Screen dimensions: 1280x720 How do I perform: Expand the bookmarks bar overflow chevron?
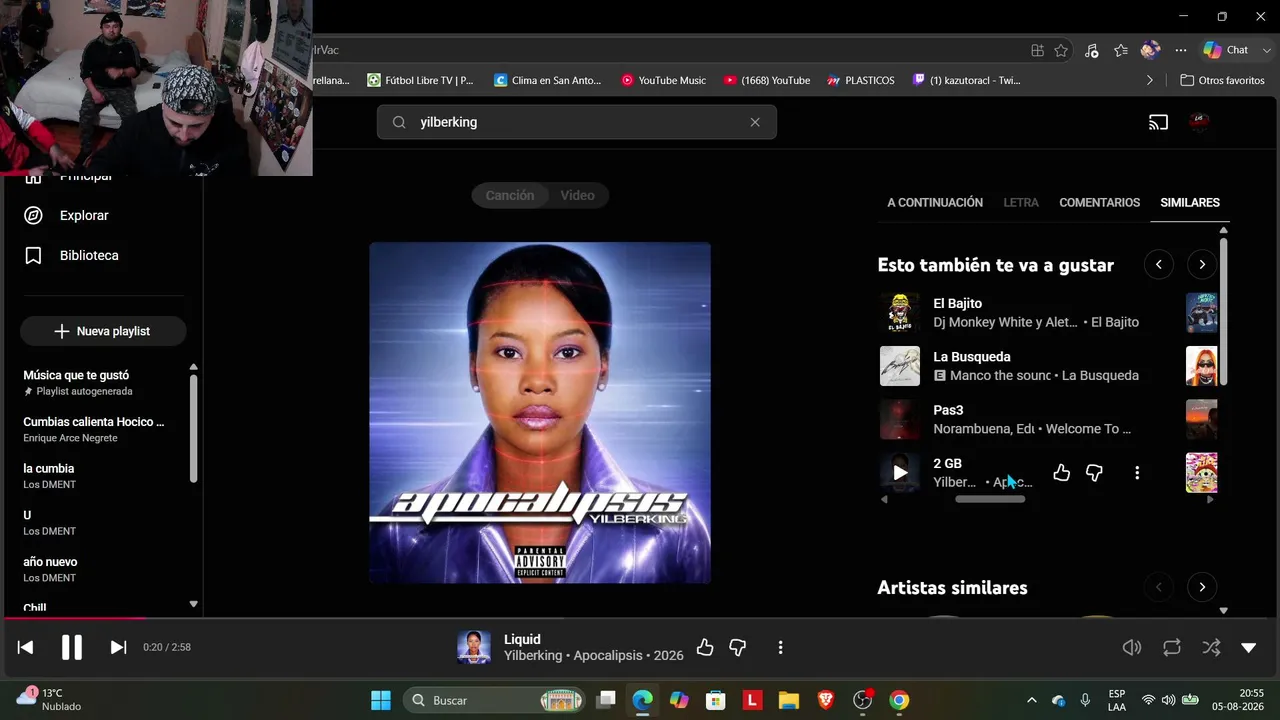[x=1149, y=80]
